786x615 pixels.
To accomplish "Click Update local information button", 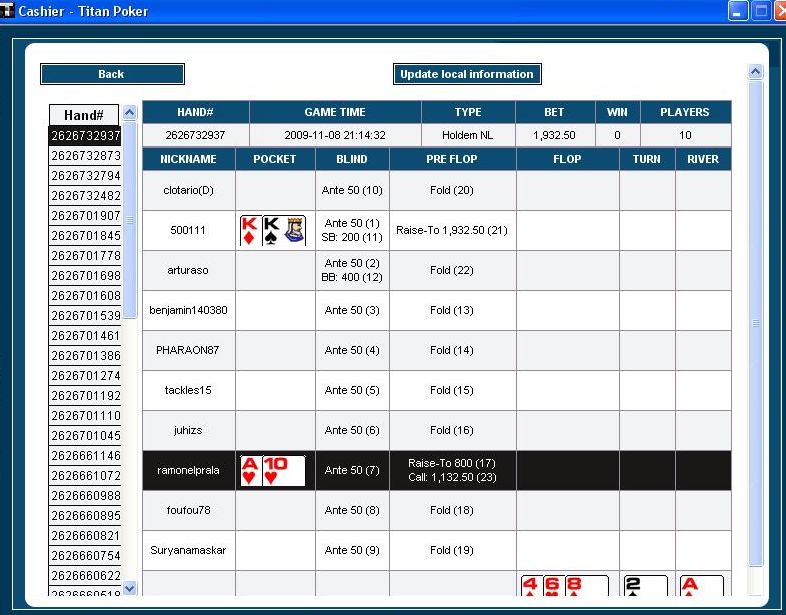I will [x=467, y=74].
